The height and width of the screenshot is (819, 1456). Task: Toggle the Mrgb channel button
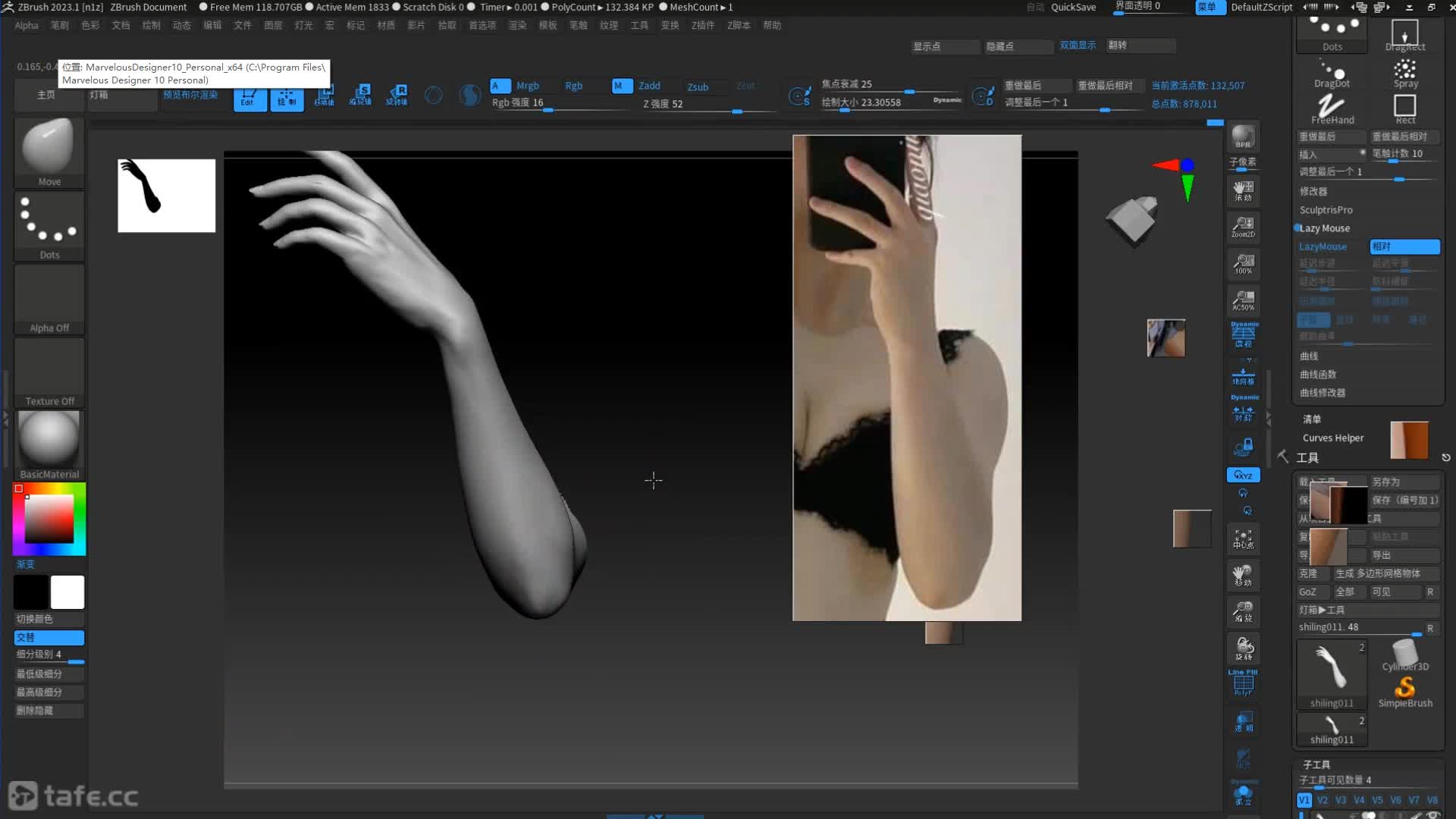[x=527, y=86]
